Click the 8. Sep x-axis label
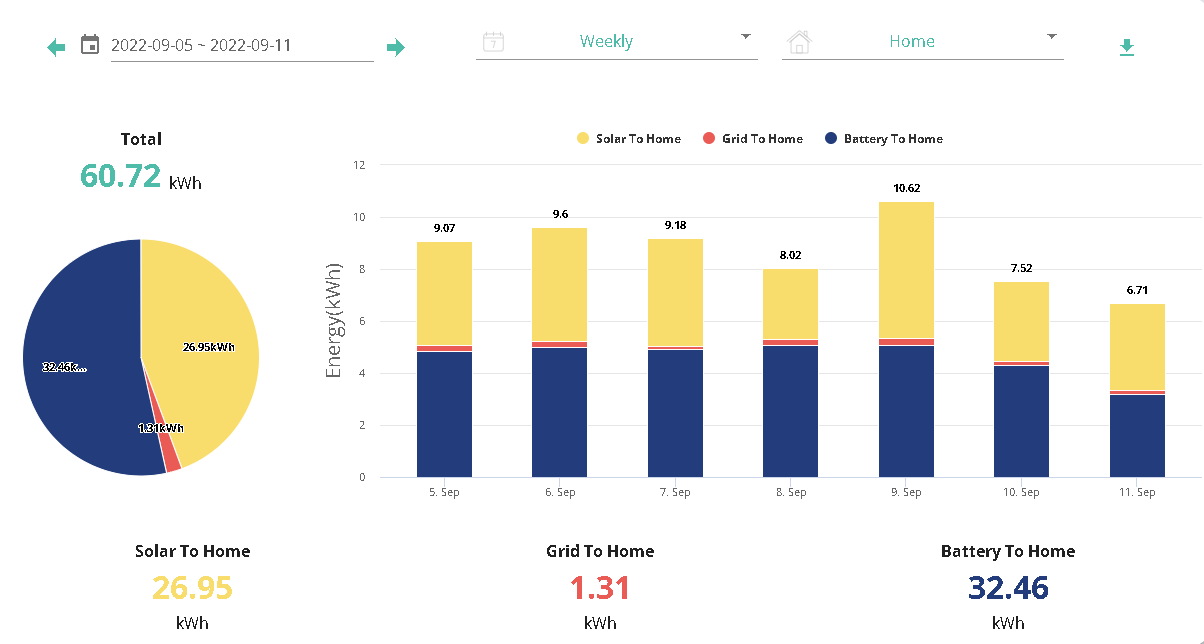Viewport: 1204px width, 644px height. coord(791,493)
